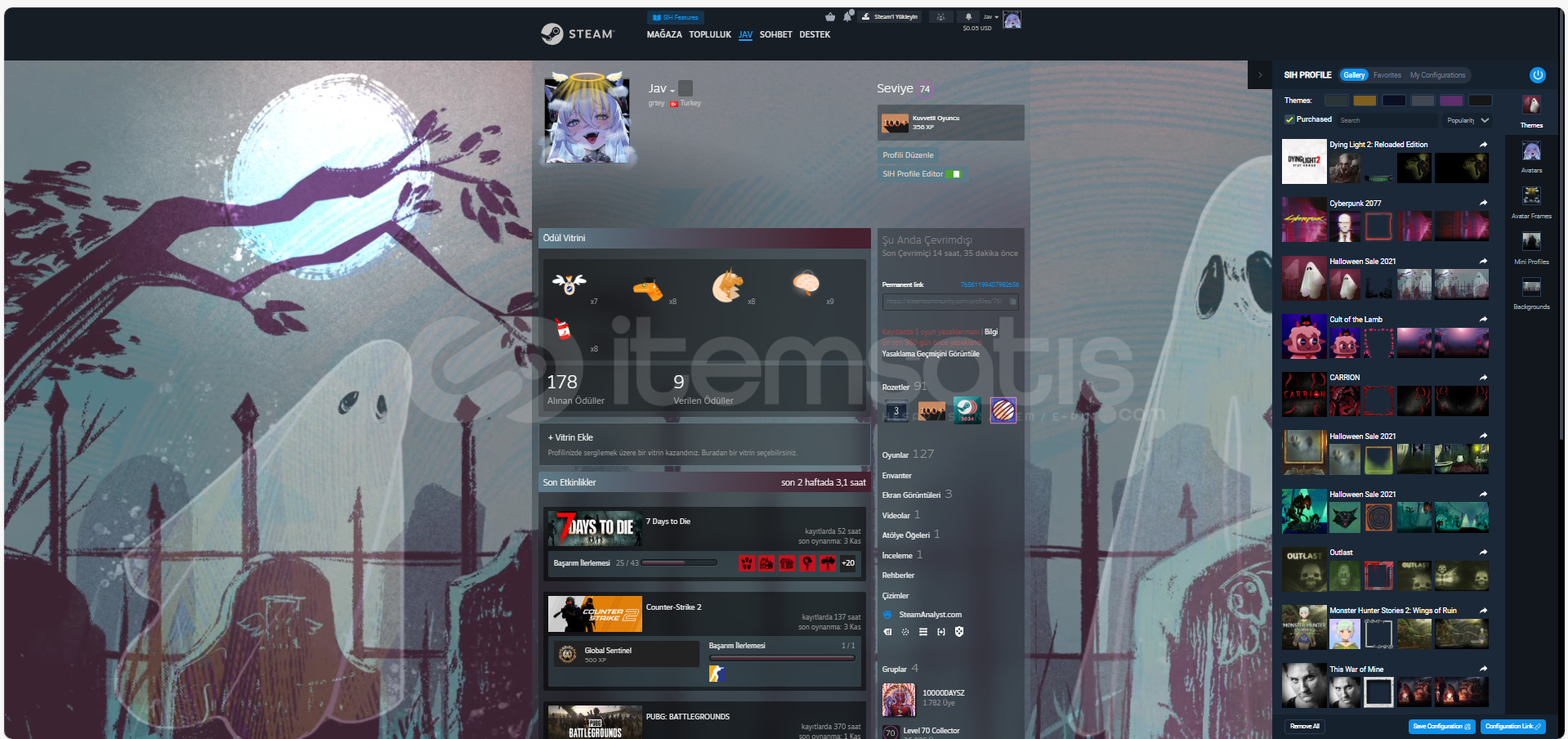Switch to the Gallery tab
Viewport: 1568px width, 739px height.
point(1354,75)
